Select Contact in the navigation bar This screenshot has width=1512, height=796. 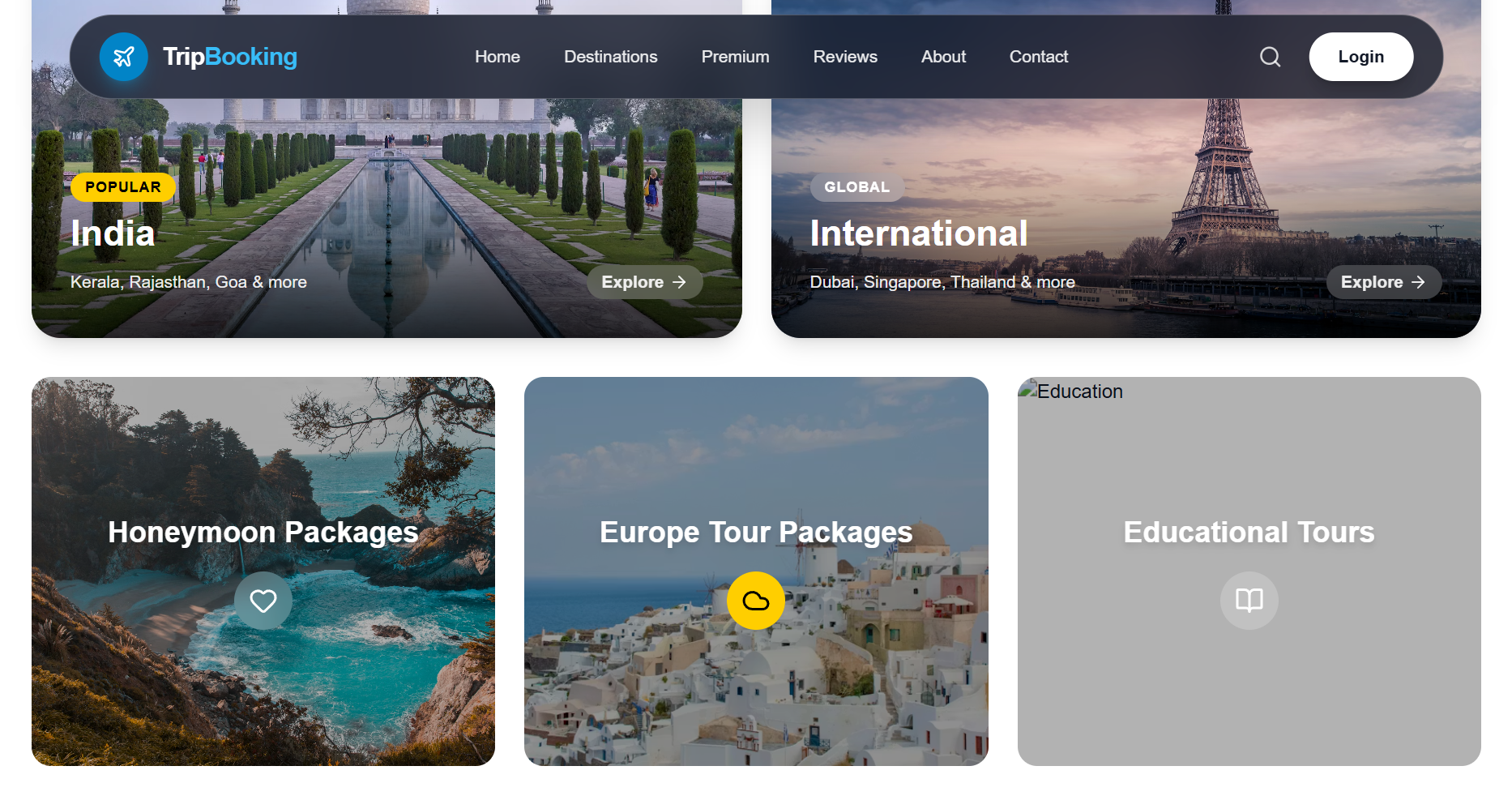point(1038,57)
